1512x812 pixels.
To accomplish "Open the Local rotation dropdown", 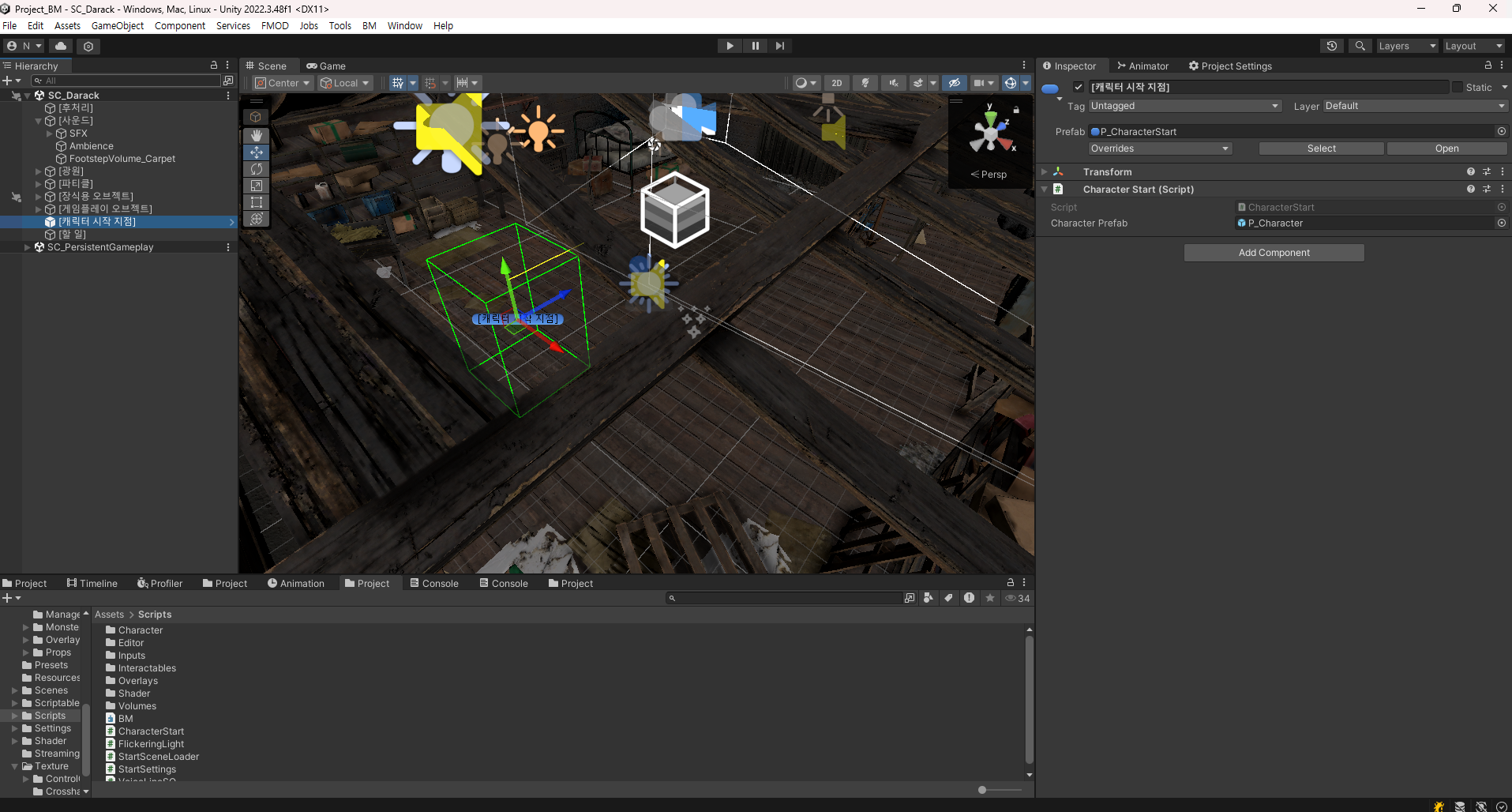I will pyautogui.click(x=345, y=83).
